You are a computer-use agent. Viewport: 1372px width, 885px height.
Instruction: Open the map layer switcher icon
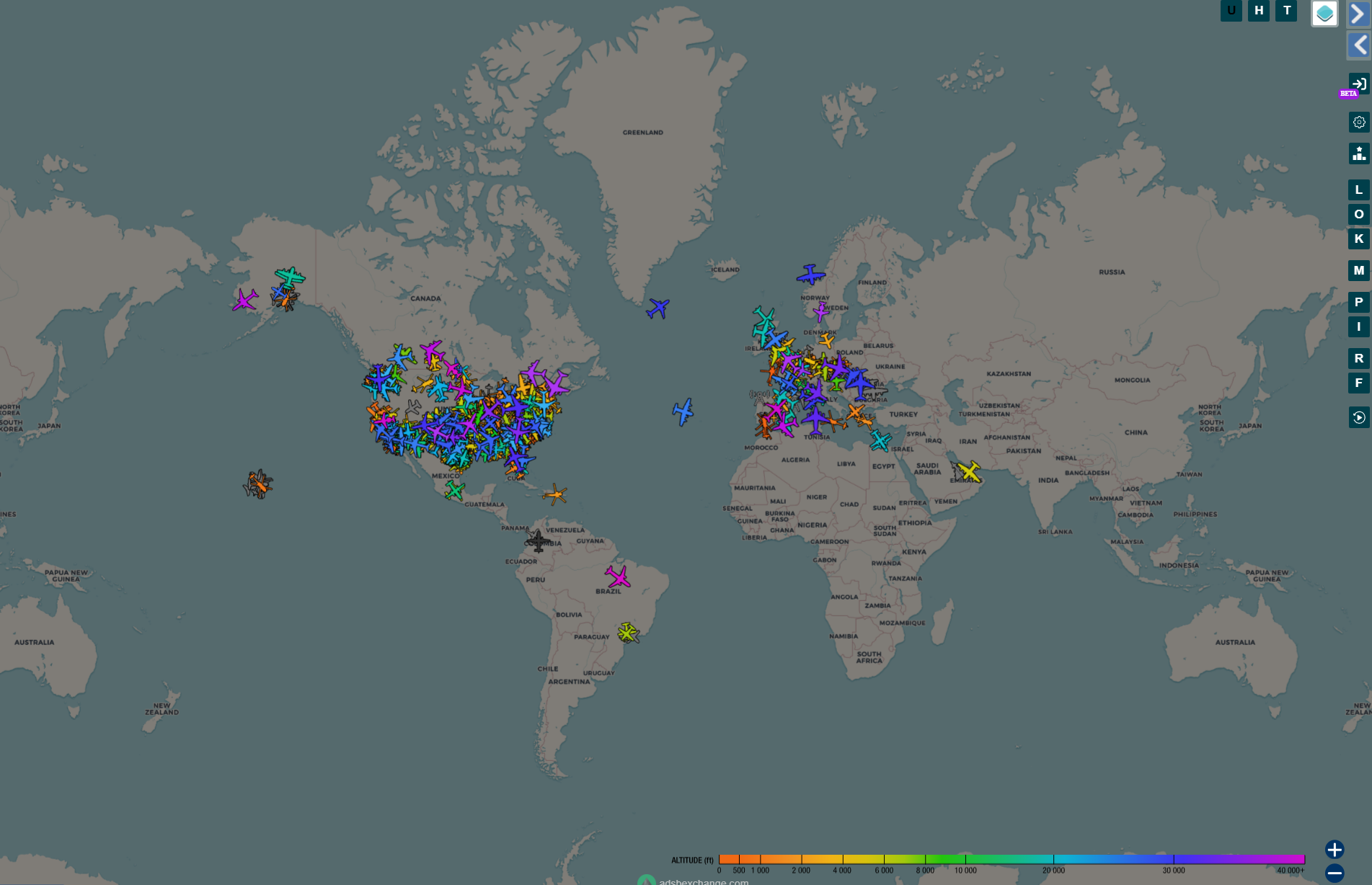click(x=1324, y=13)
